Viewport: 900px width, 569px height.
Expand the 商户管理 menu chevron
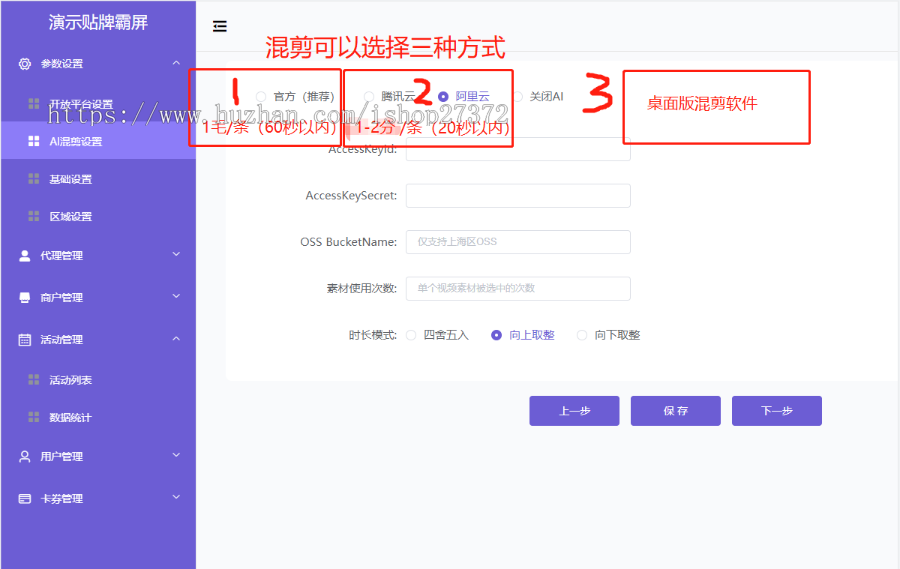(x=176, y=296)
